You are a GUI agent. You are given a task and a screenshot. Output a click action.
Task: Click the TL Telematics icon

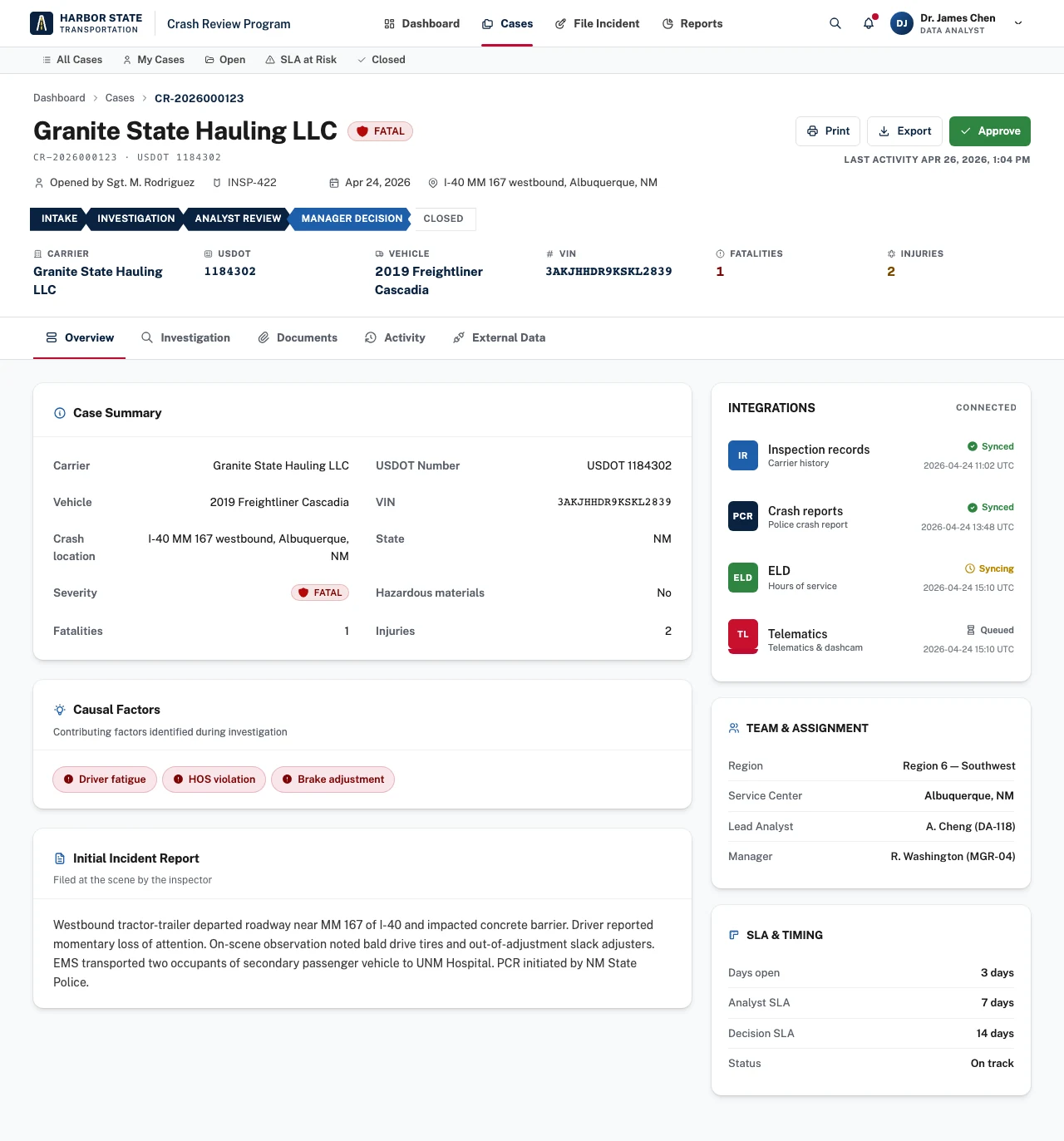tap(743, 637)
